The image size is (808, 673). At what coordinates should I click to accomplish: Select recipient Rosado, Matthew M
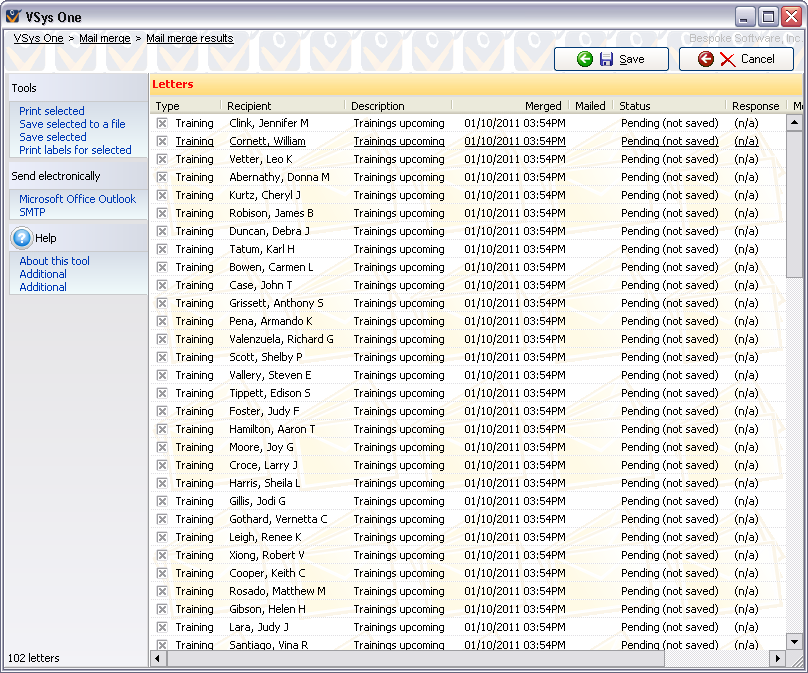point(277,591)
